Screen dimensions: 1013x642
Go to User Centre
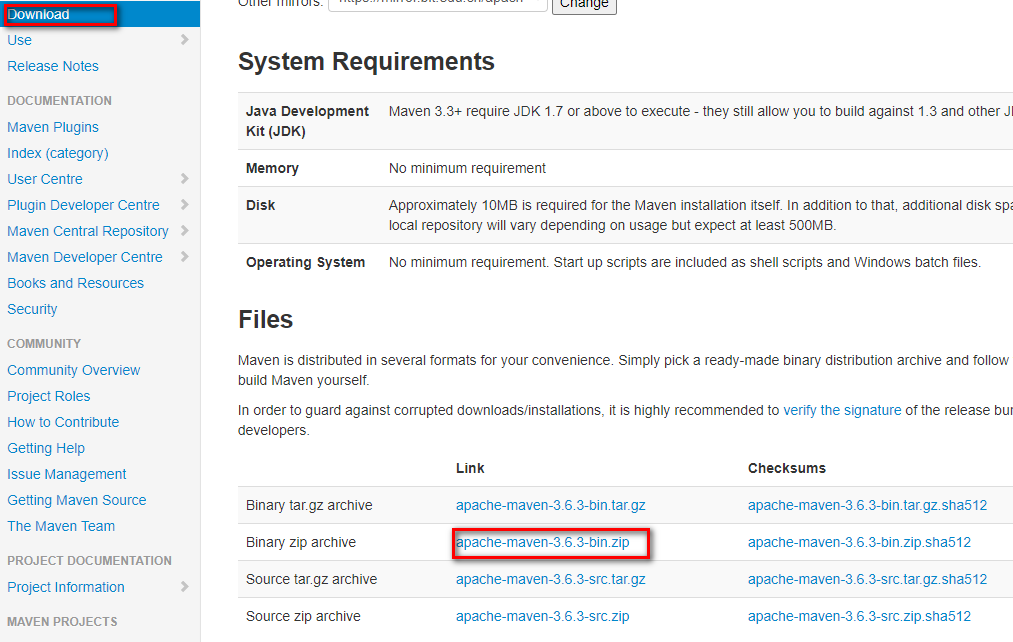click(45, 179)
